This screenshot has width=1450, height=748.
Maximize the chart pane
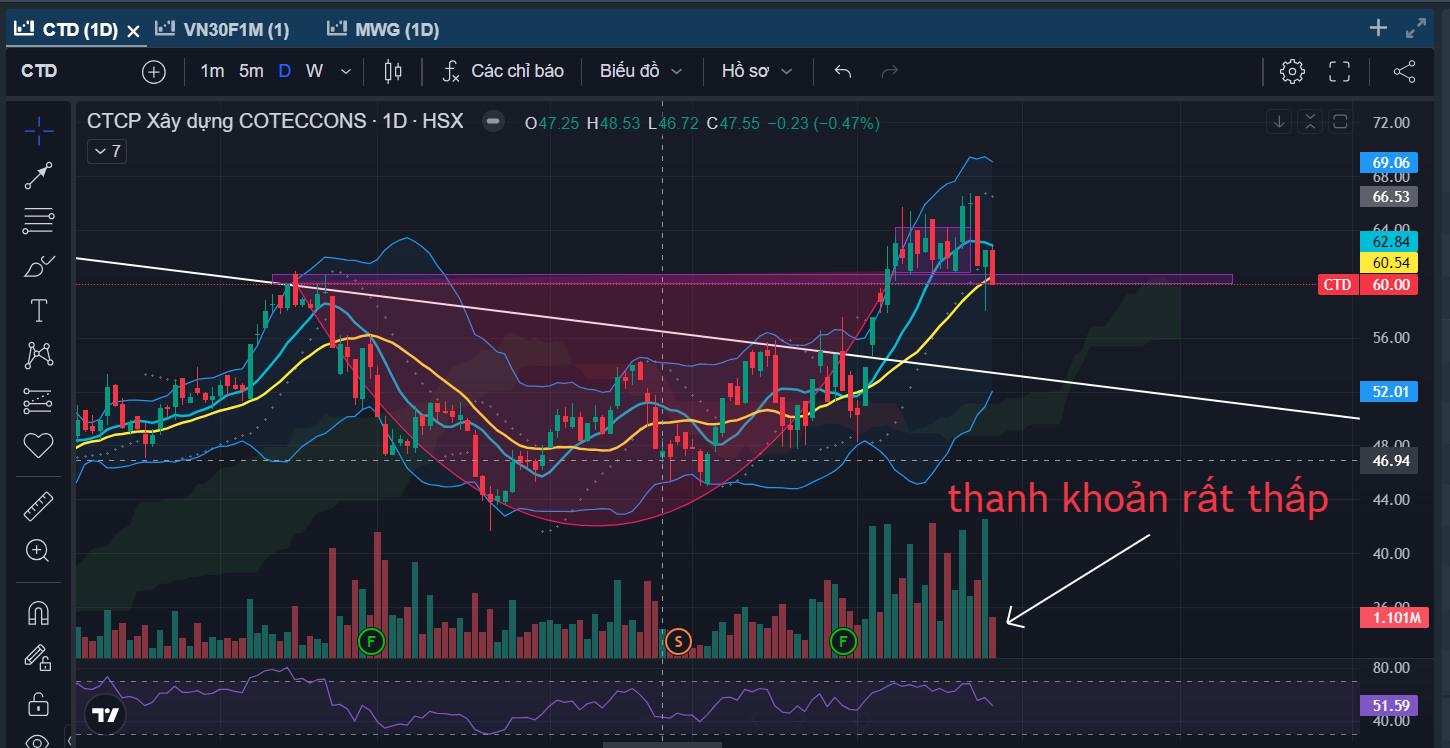pyautogui.click(x=1341, y=122)
